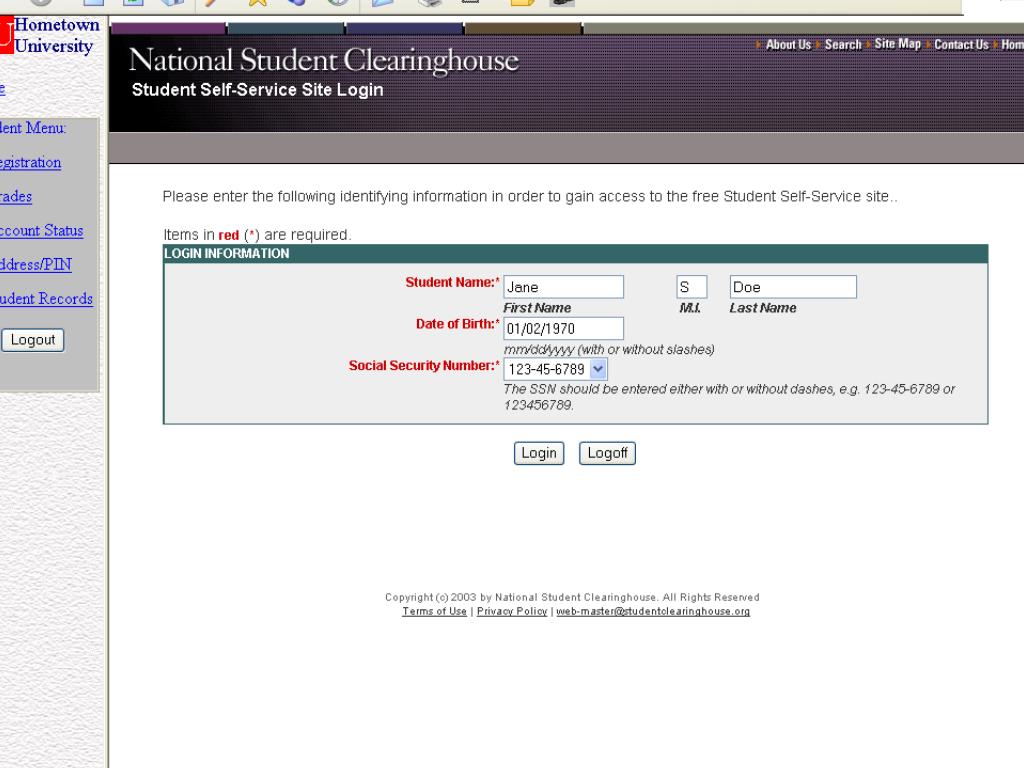Open the Contact Us menu item
This screenshot has height=768, width=1024.
pos(961,44)
